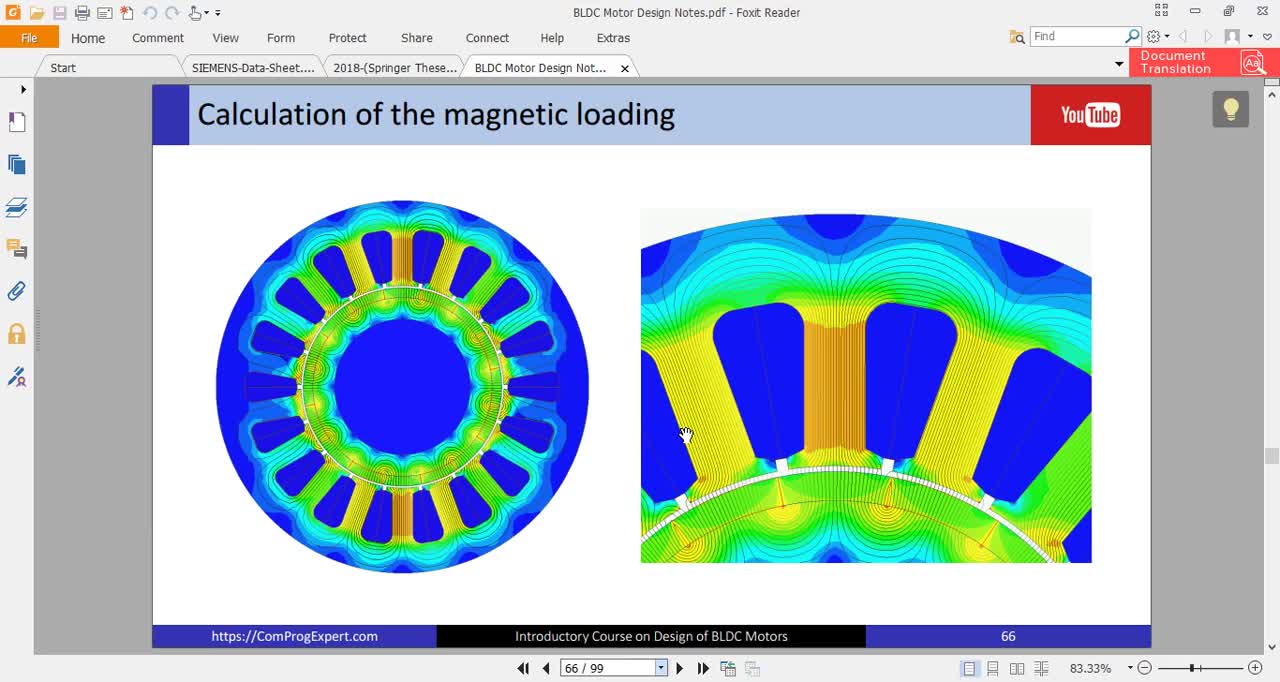Open the Bookmarks panel icon in sidebar
The width and height of the screenshot is (1280, 682).
coord(17,122)
